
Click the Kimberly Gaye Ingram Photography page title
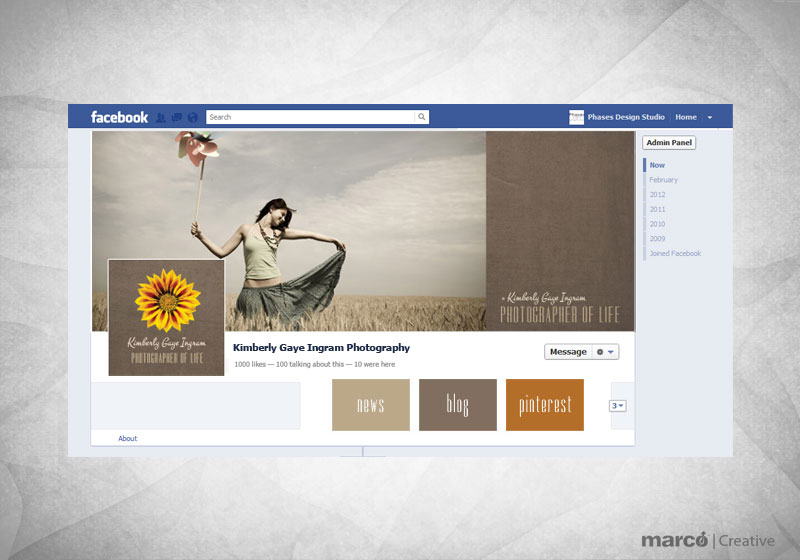point(321,348)
